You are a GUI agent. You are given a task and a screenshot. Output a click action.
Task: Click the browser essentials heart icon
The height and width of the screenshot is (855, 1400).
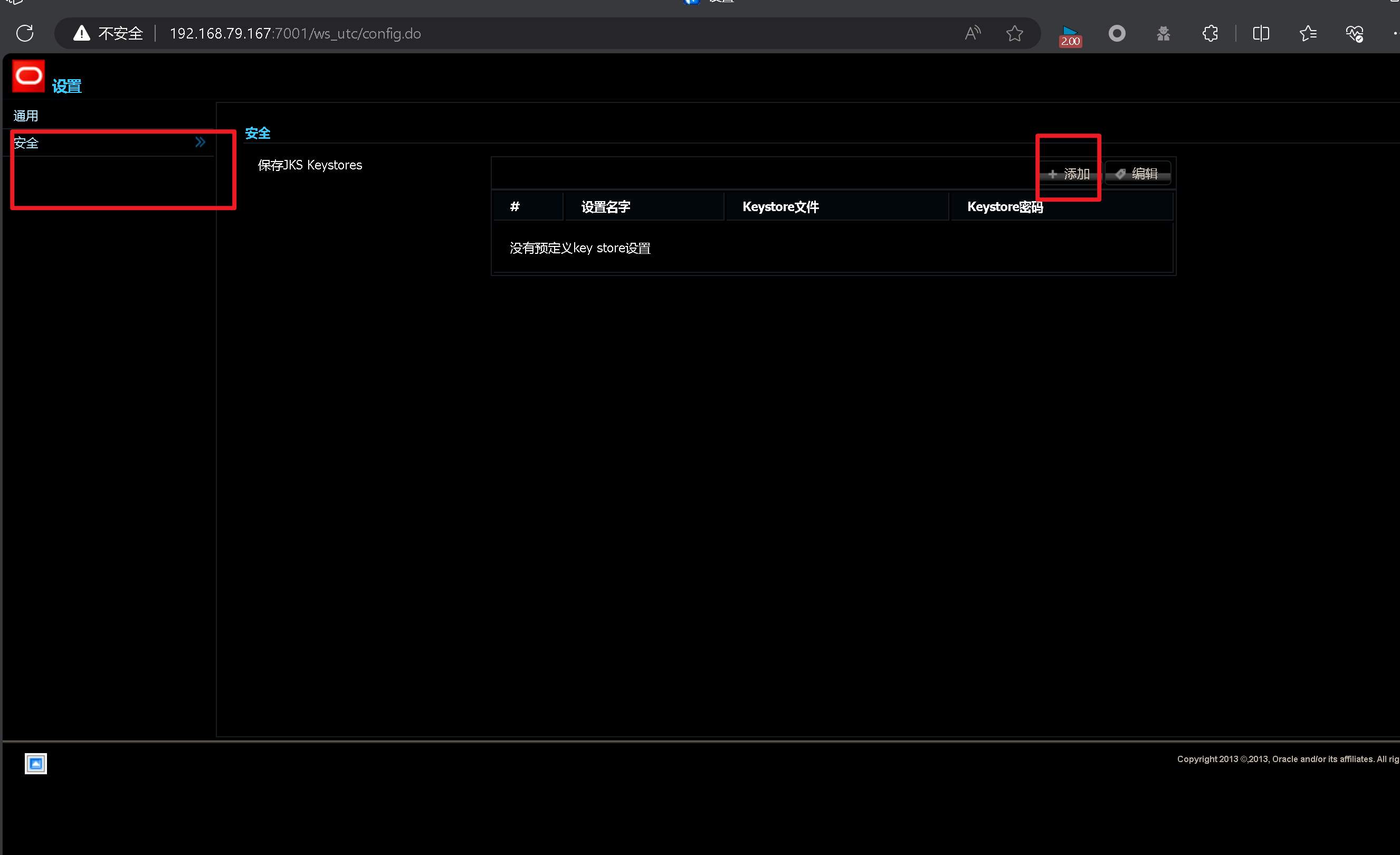tap(1355, 34)
